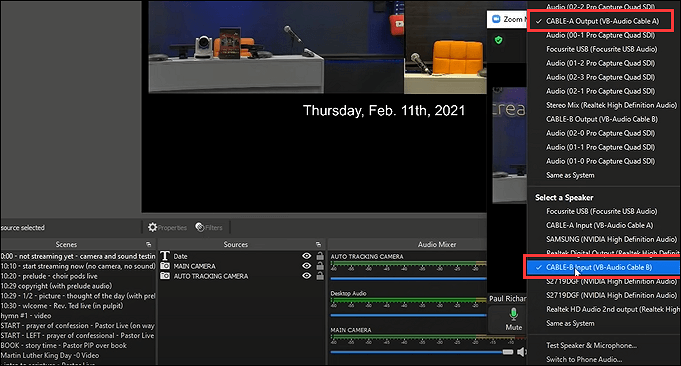The height and width of the screenshot is (366, 681).
Task: Click the date text in the OBS preview
Action: tap(384, 111)
